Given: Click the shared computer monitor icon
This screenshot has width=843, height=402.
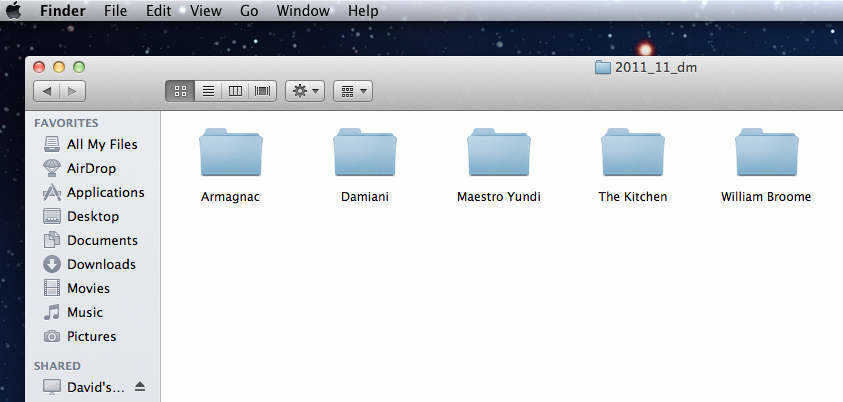Looking at the screenshot, I should click(52, 387).
